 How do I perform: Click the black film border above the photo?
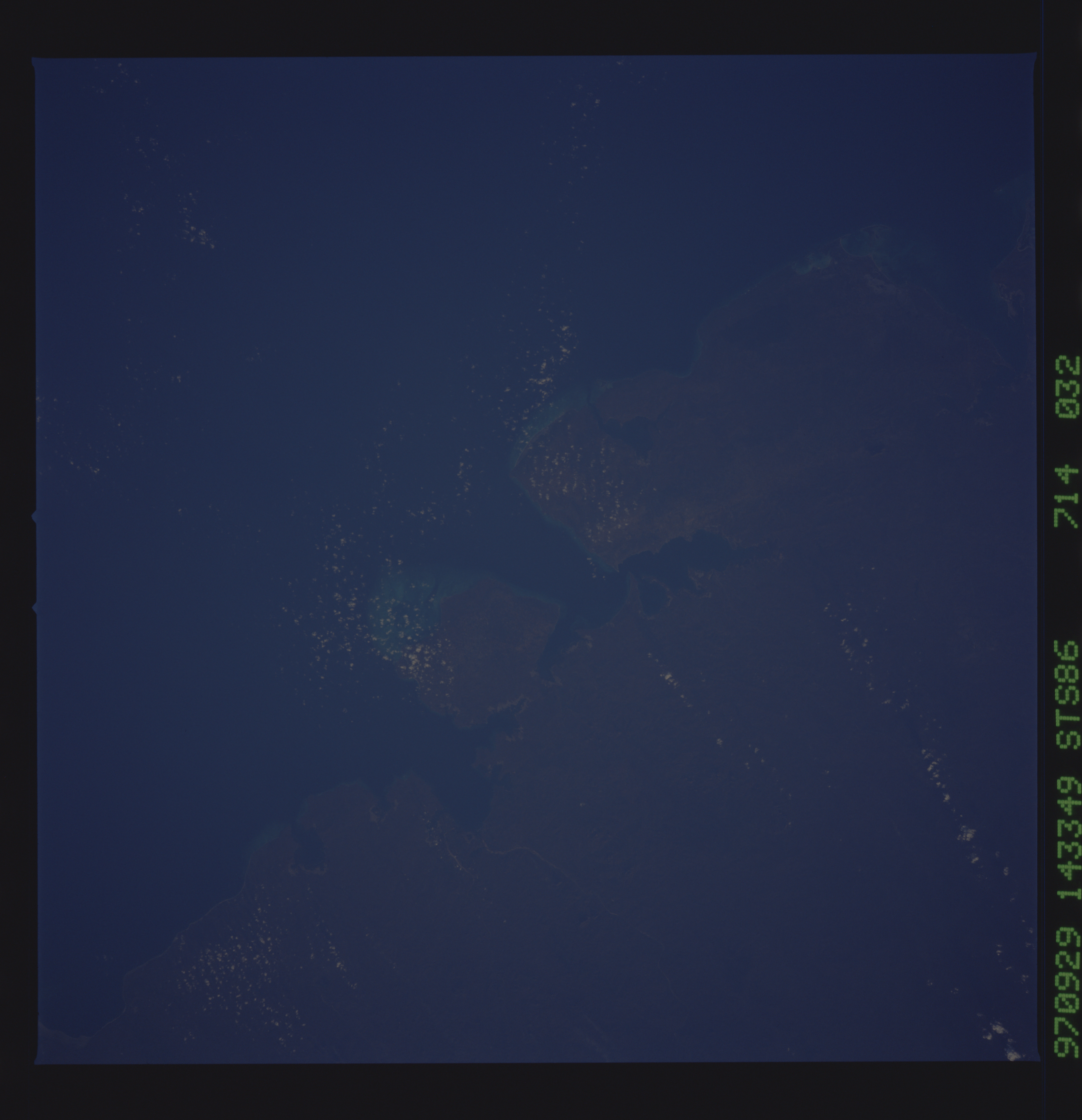click(514, 26)
